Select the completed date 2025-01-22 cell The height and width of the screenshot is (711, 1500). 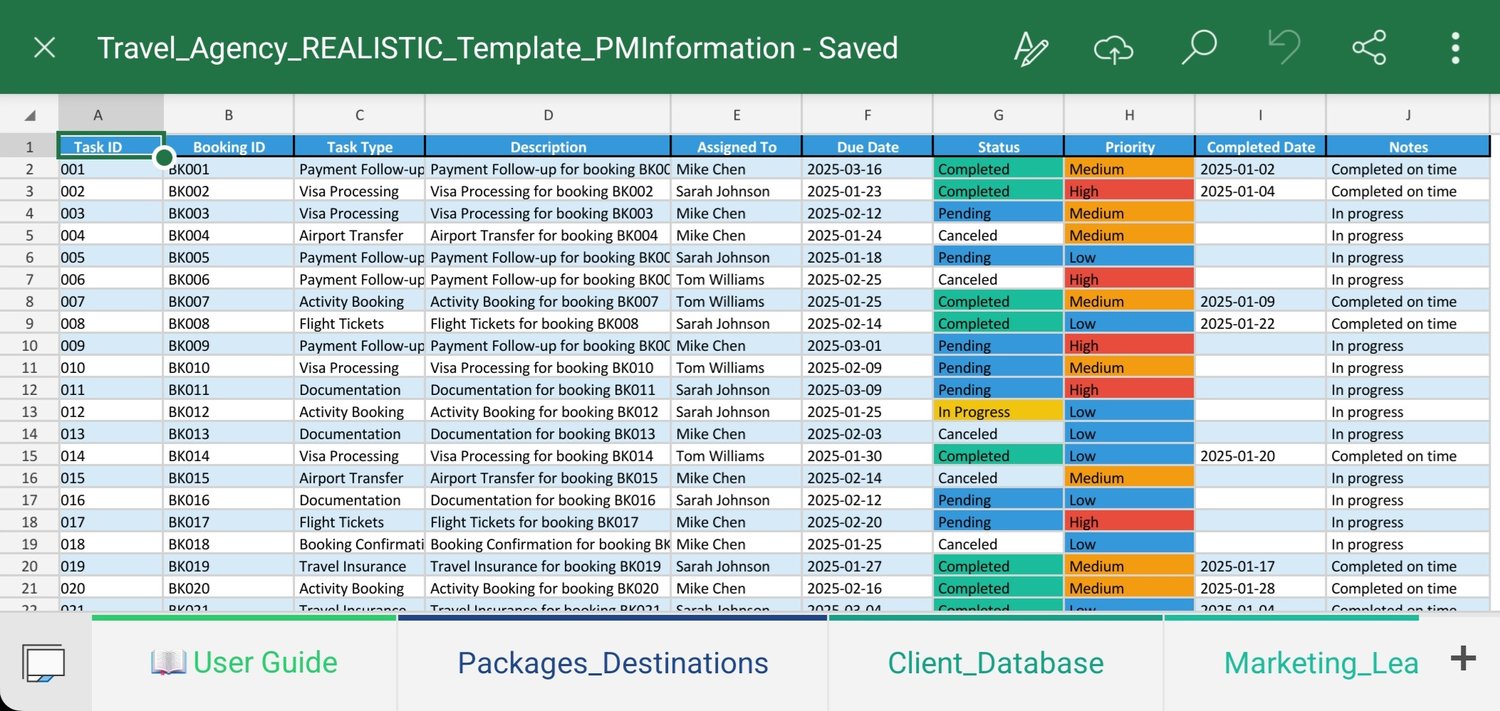click(x=1261, y=323)
